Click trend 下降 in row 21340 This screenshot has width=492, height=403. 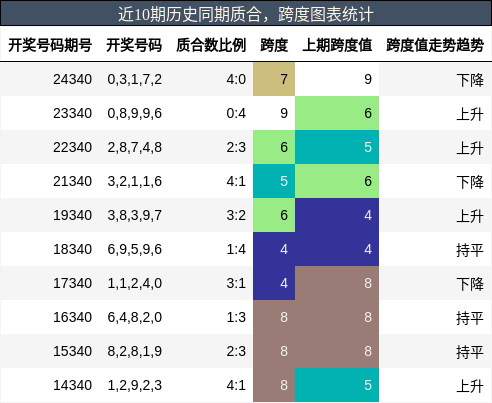click(470, 182)
